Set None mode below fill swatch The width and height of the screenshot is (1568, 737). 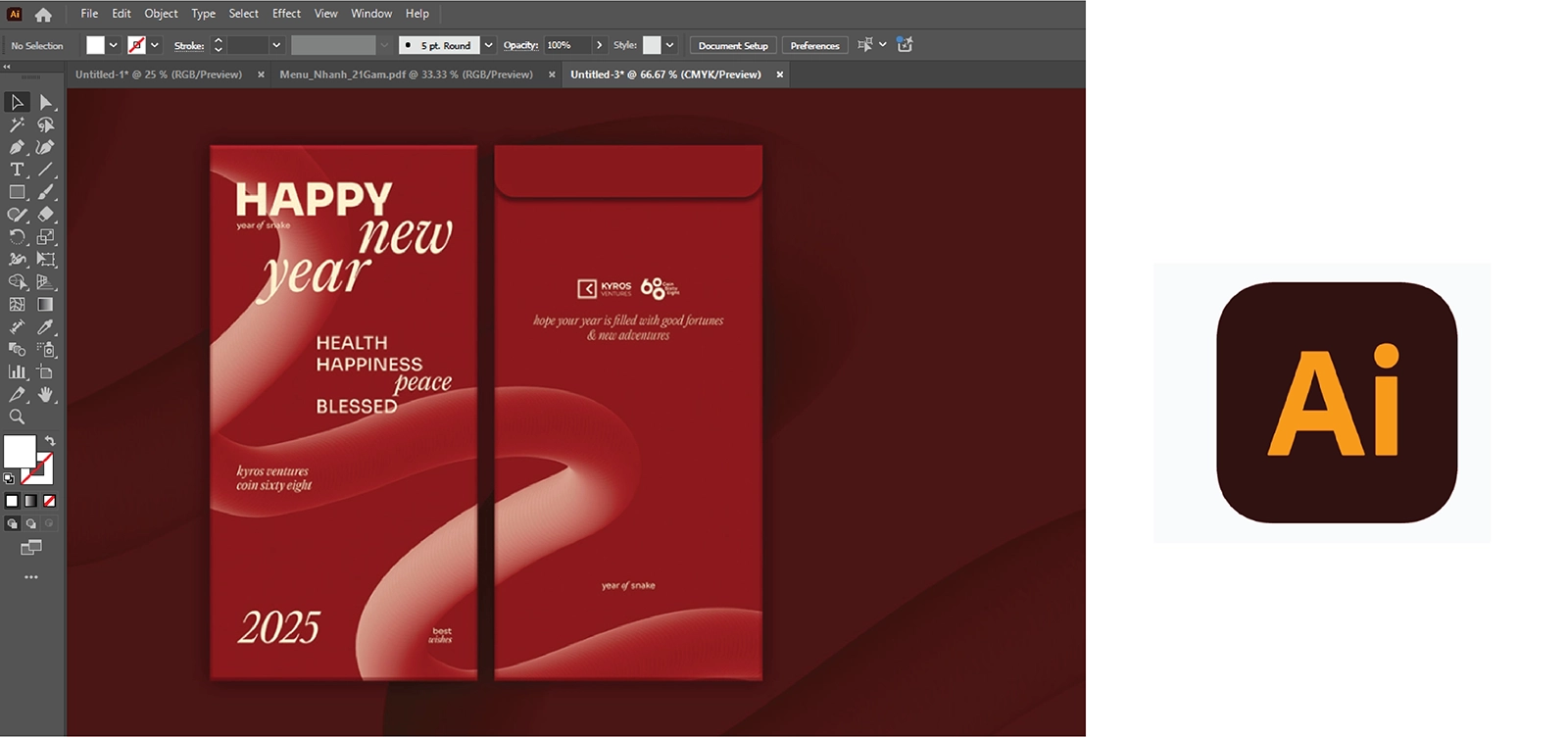[49, 501]
